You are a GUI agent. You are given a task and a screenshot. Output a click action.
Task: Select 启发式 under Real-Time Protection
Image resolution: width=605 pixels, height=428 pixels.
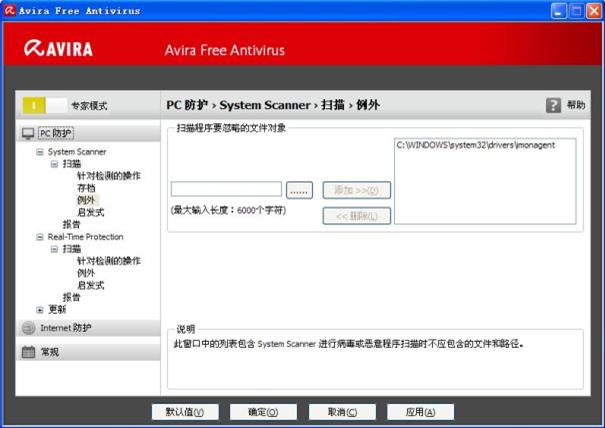(91, 285)
